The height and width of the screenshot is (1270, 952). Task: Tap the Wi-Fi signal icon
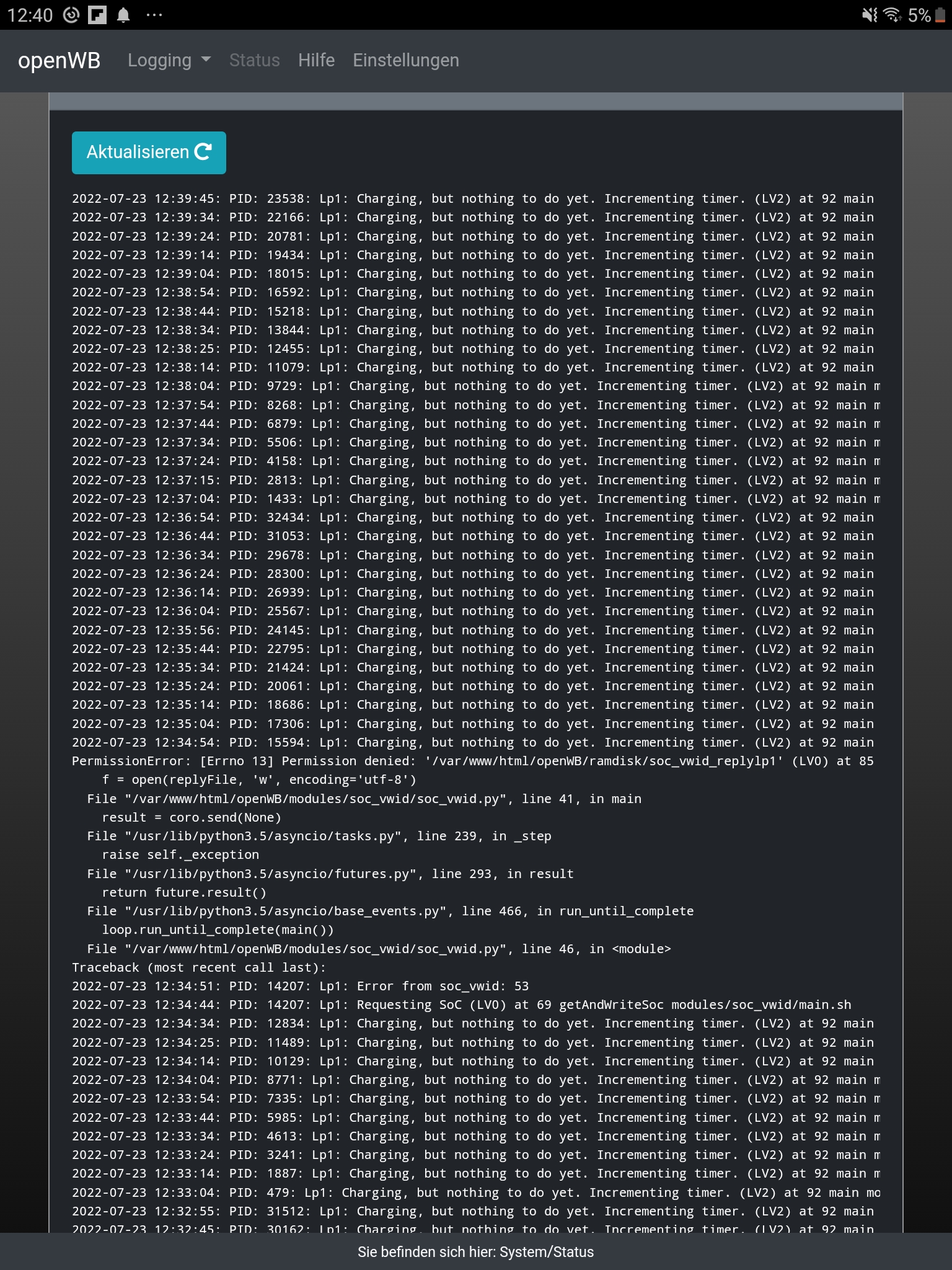[x=892, y=15]
